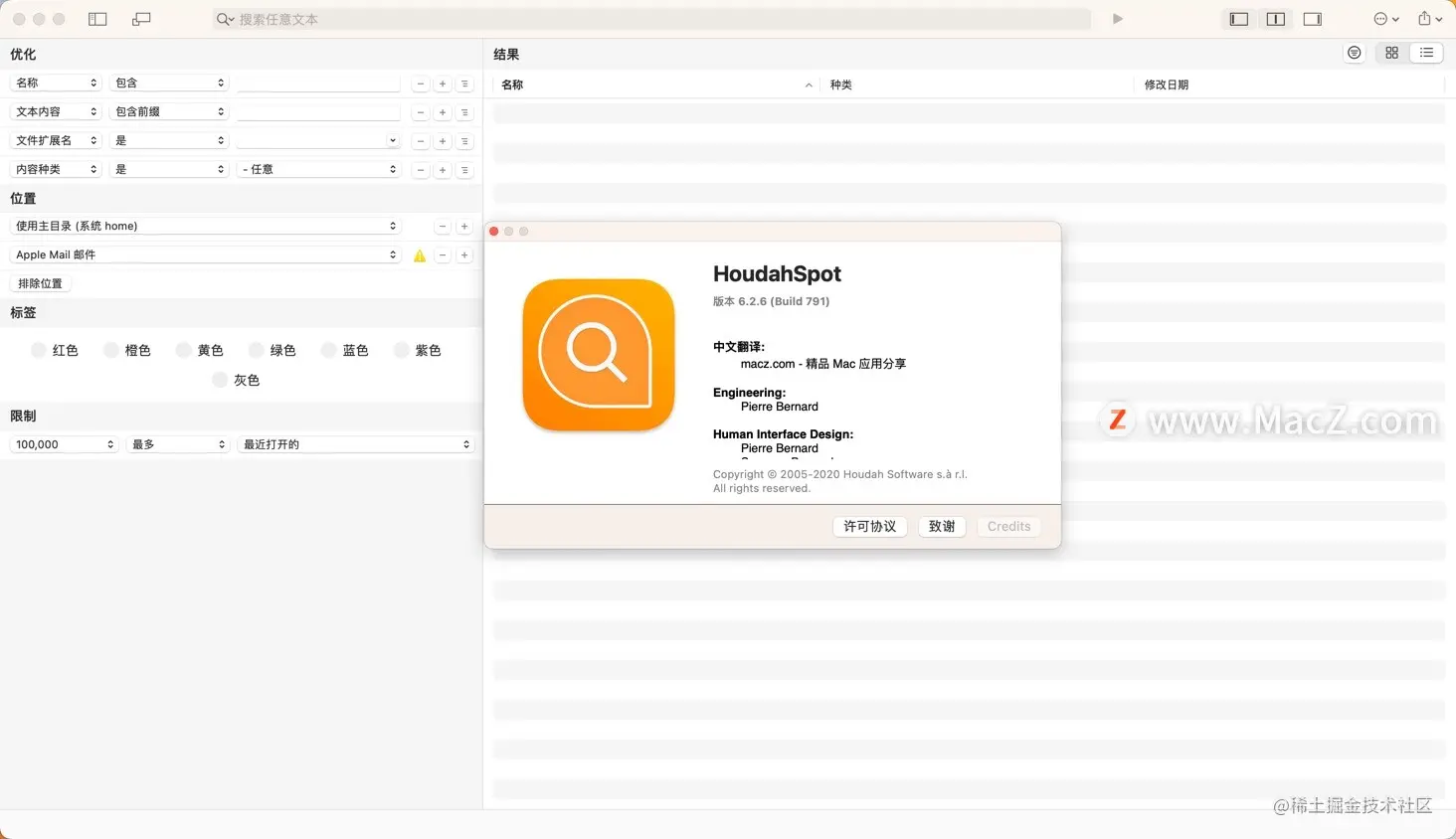Viewport: 1456px width, 839px height.
Task: Close the HoudahSpot About dialog
Action: pos(494,231)
